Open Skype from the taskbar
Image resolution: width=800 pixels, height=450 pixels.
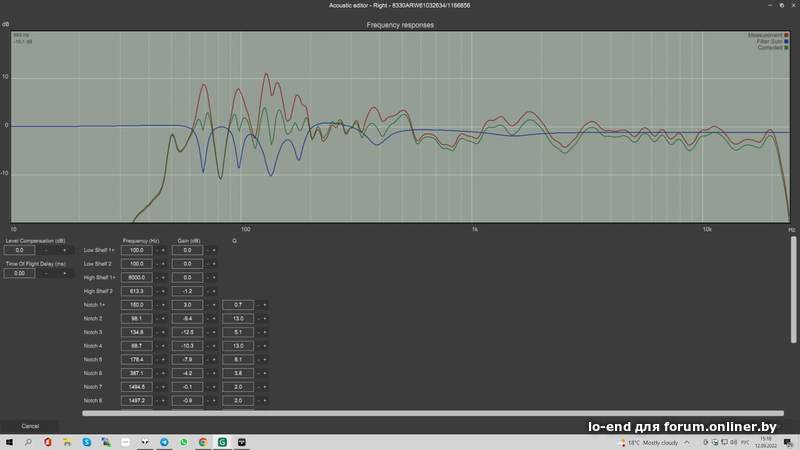click(x=87, y=442)
